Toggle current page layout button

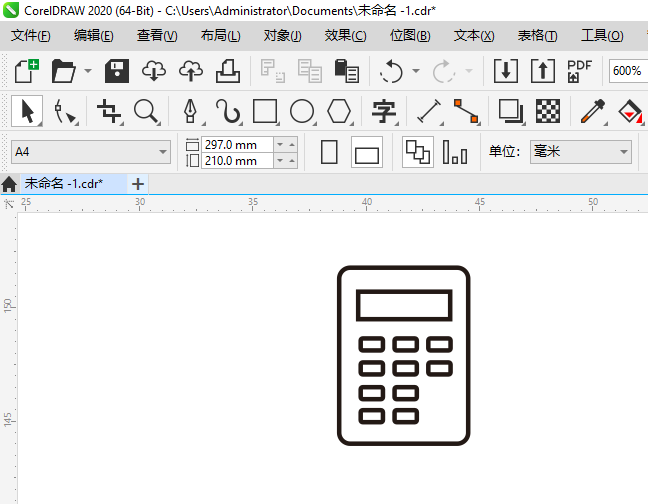455,152
